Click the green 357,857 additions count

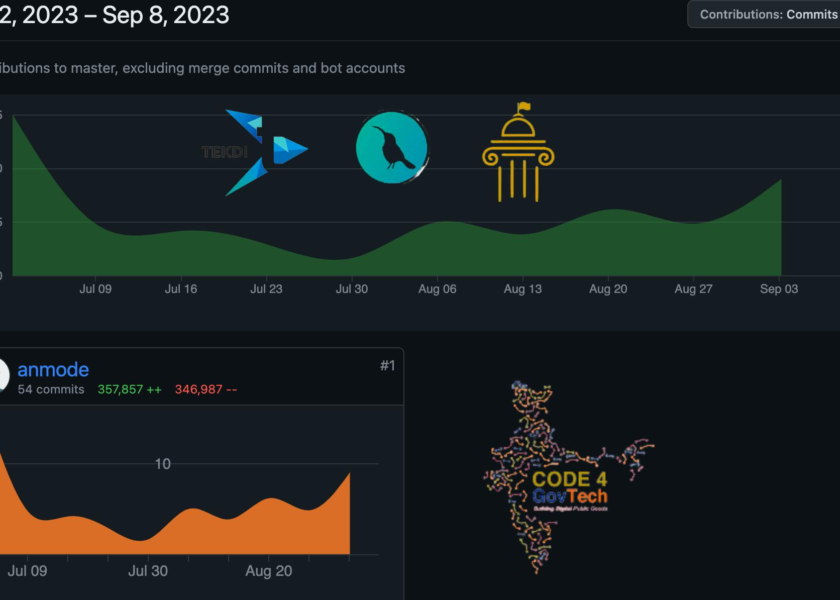[x=130, y=389]
